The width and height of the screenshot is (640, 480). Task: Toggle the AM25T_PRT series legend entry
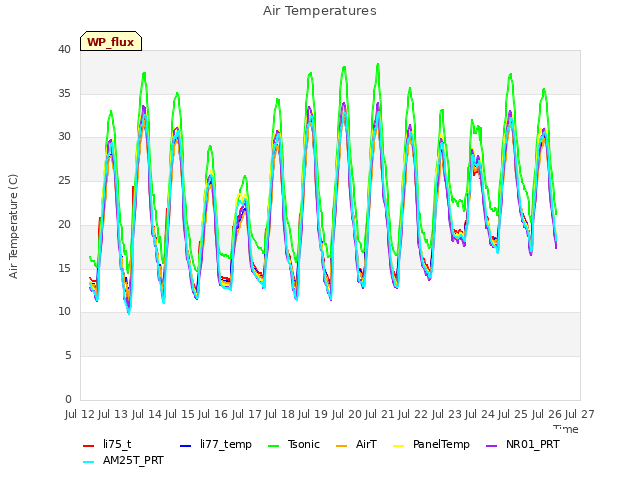pyautogui.click(x=123, y=460)
